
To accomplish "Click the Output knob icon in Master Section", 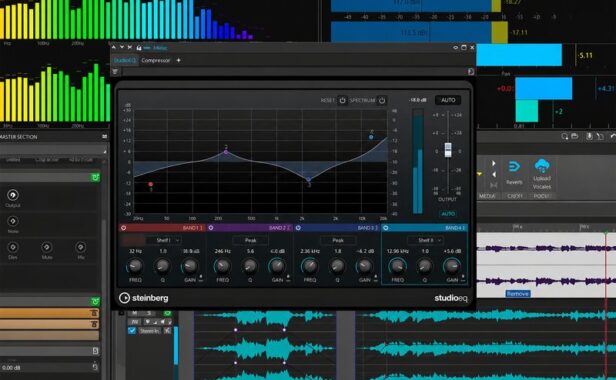I will (x=13, y=195).
